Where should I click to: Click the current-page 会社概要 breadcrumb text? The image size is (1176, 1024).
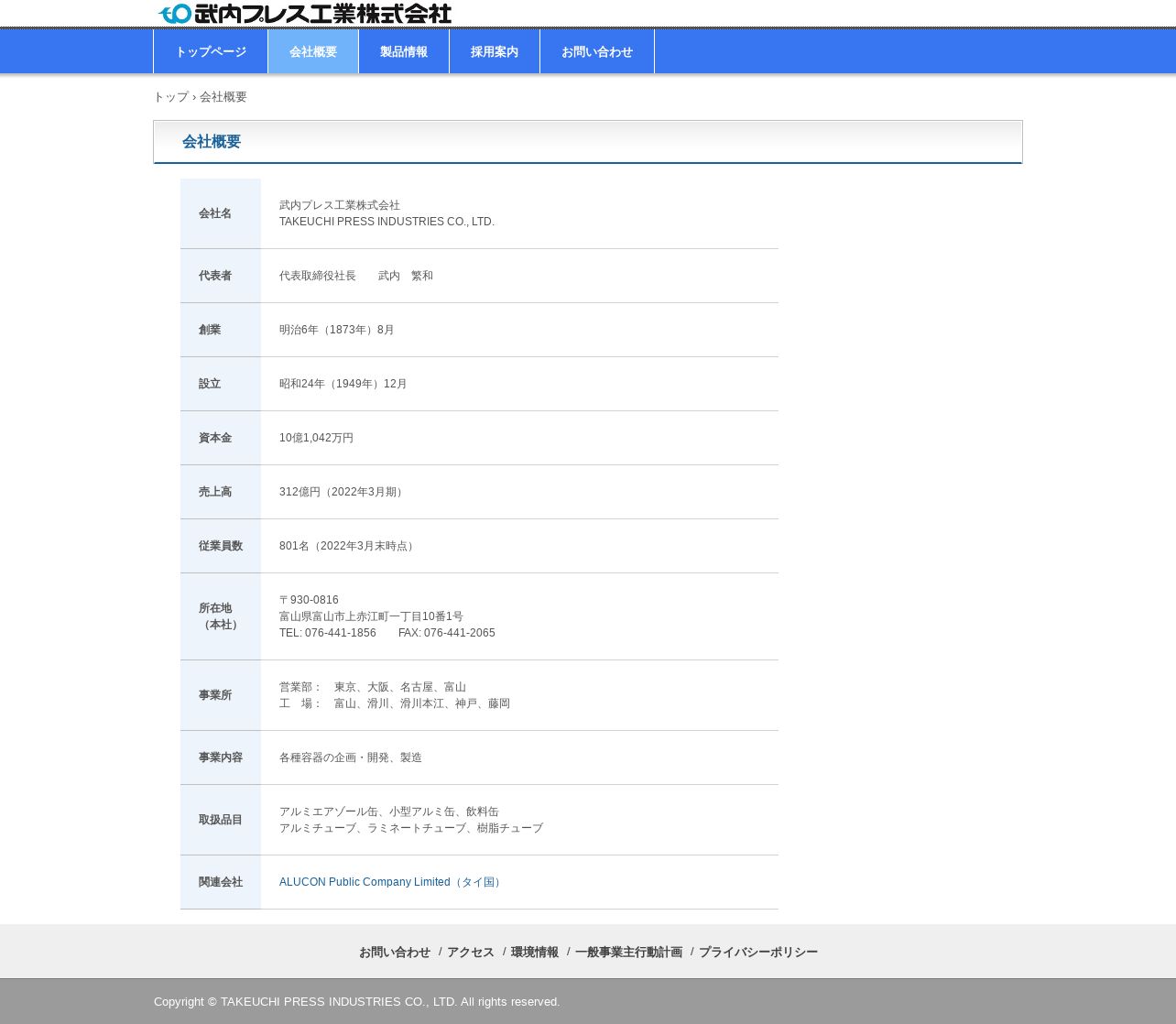(x=223, y=97)
